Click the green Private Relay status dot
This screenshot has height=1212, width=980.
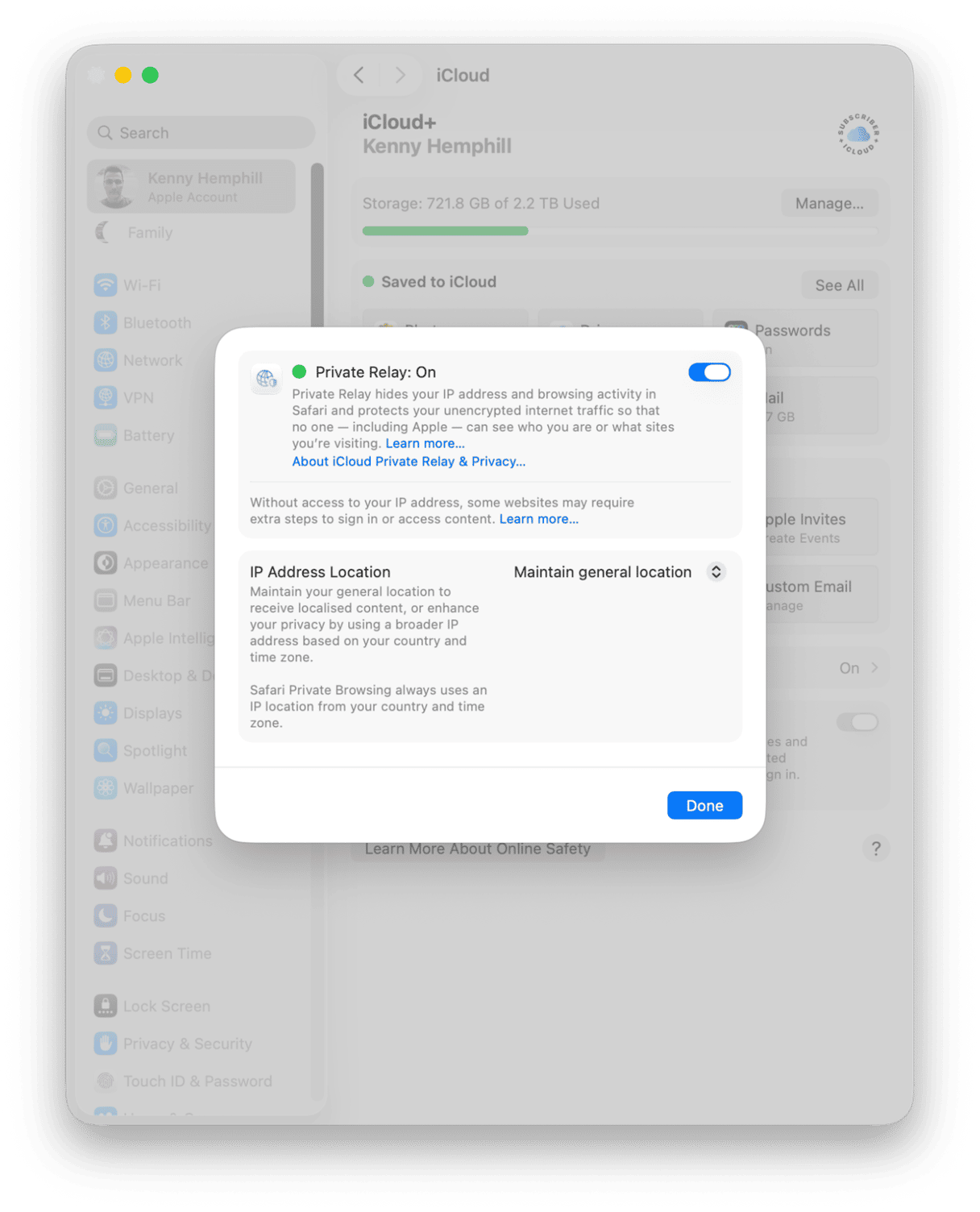click(299, 371)
